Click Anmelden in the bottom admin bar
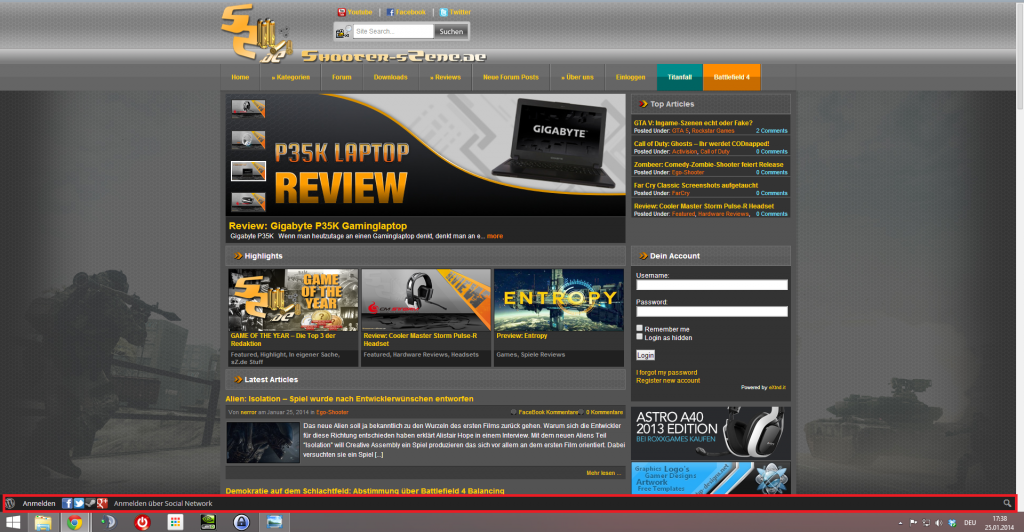Viewport: 1024px width, 532px height. (x=39, y=503)
